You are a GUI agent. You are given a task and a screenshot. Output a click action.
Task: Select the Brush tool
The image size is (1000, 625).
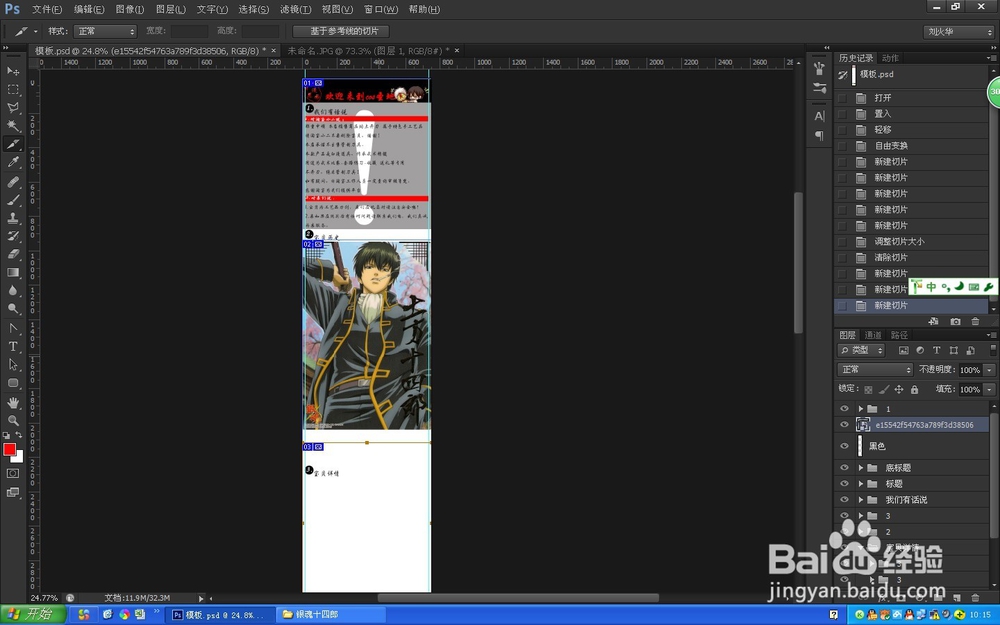13,200
